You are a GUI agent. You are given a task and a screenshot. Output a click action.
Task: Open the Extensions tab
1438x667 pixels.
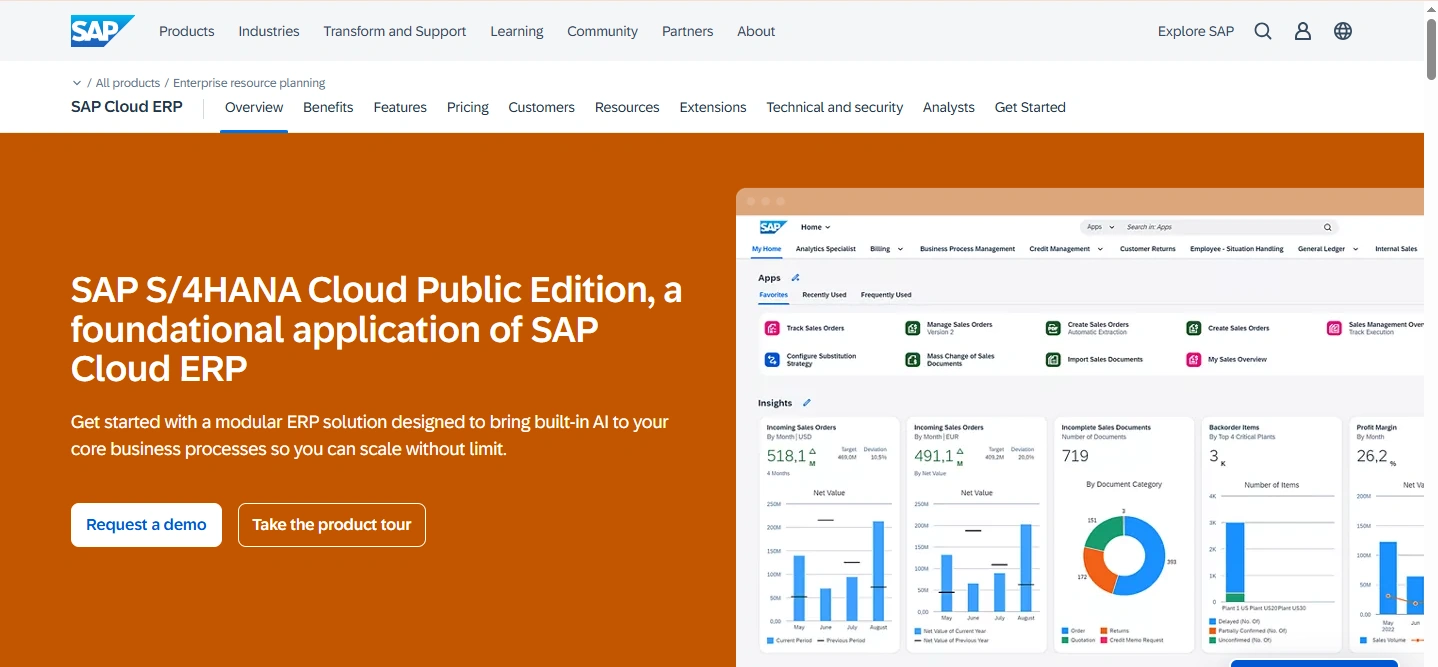pos(713,107)
